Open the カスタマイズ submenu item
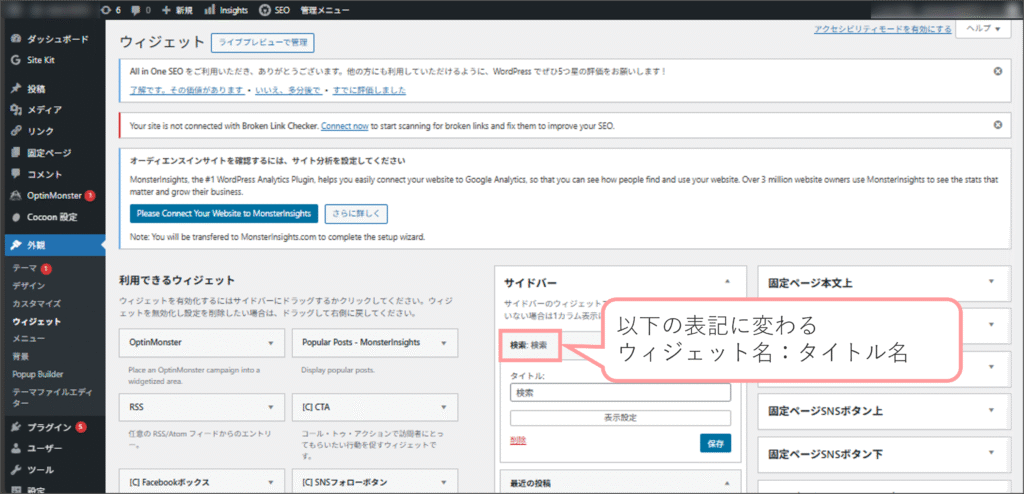 point(37,303)
